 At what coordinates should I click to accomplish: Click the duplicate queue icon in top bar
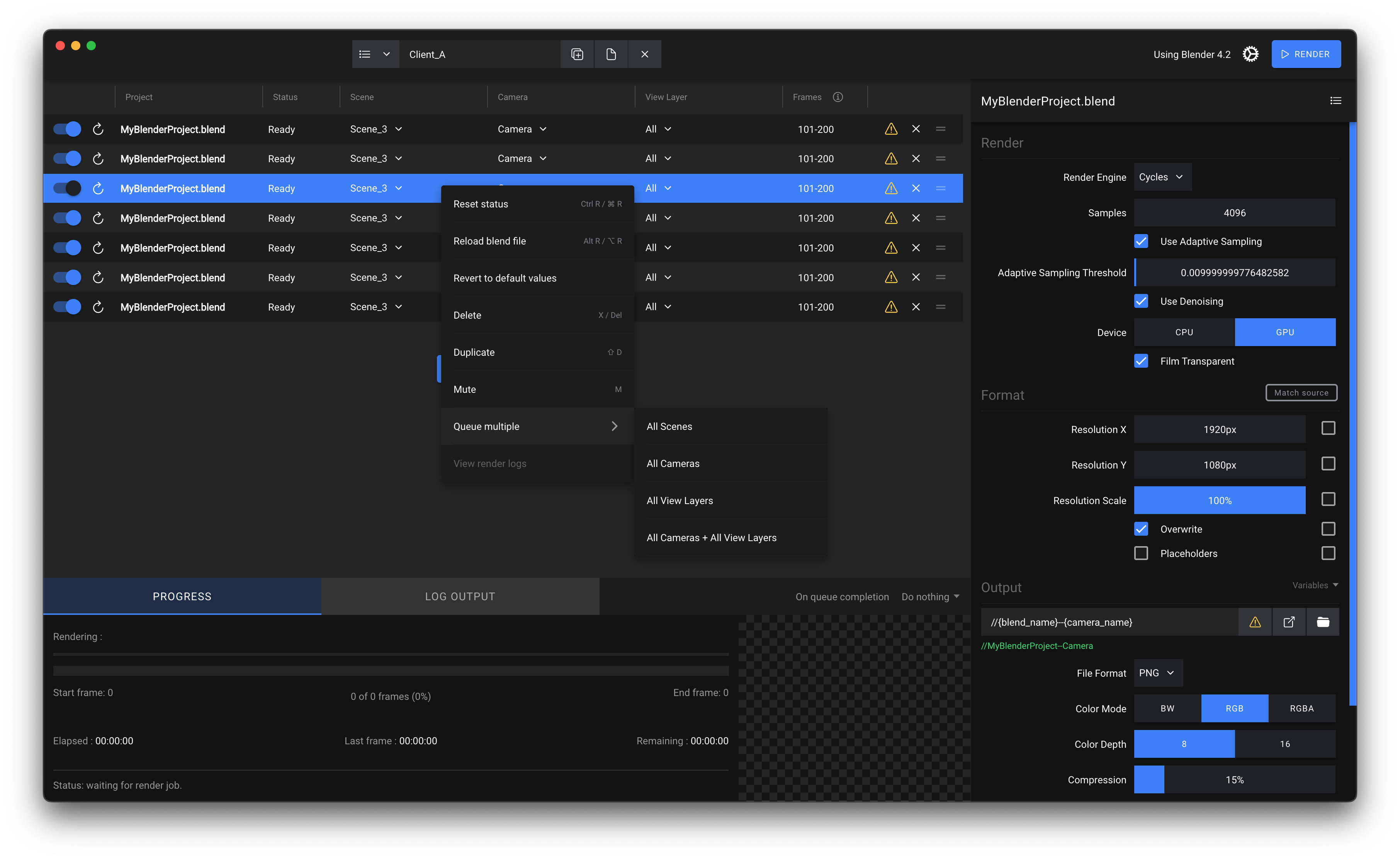tap(577, 54)
